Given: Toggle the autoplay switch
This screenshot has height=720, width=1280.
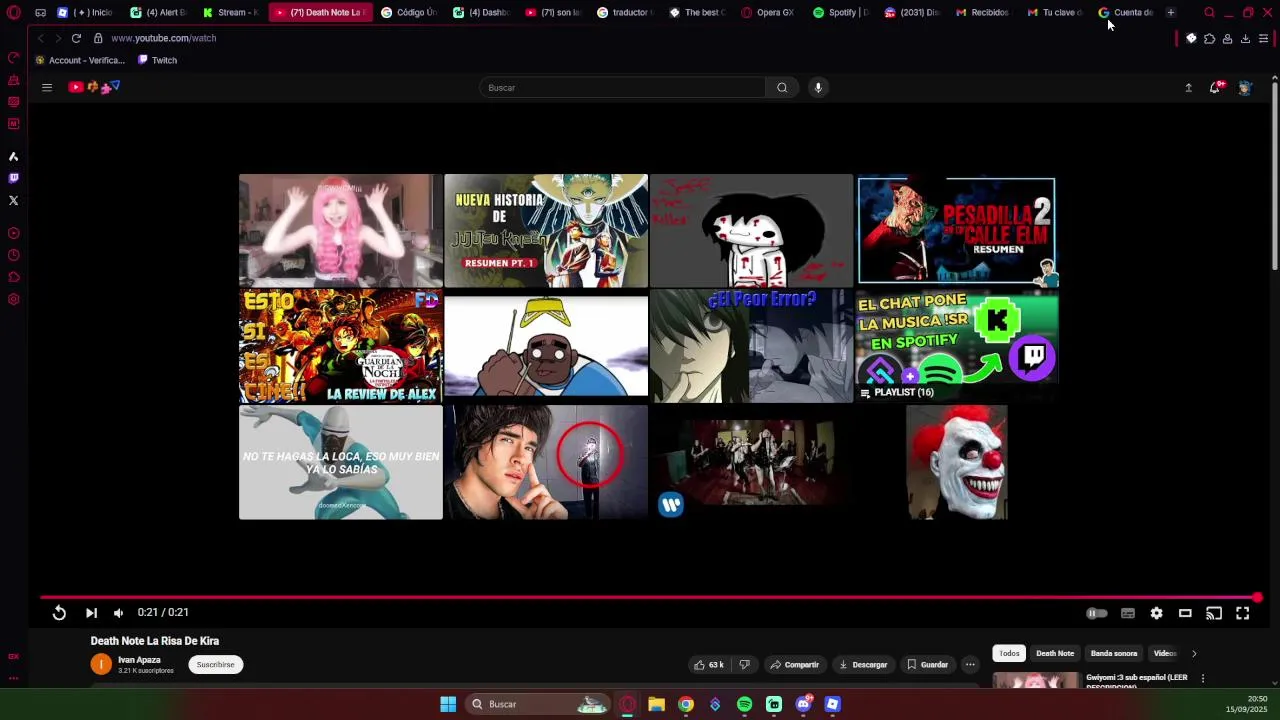Looking at the screenshot, I should [1097, 613].
